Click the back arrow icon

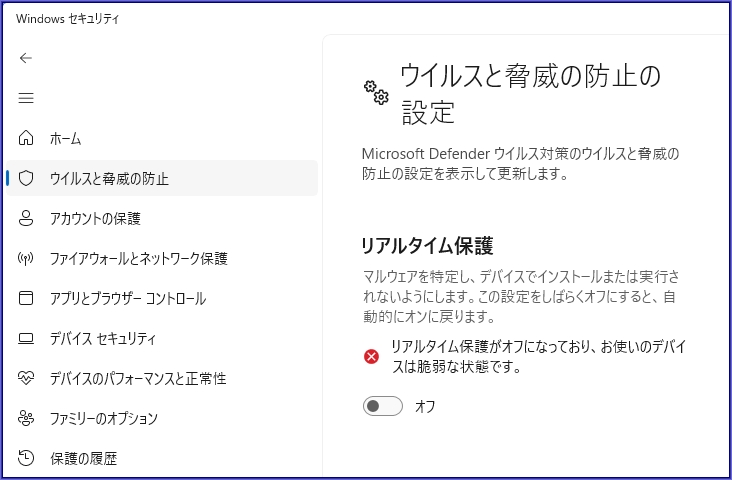[26, 58]
